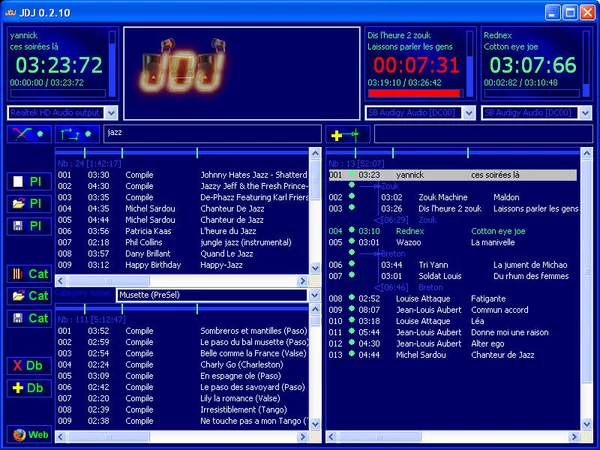Save category with floppy Cat icon

pos(29,318)
